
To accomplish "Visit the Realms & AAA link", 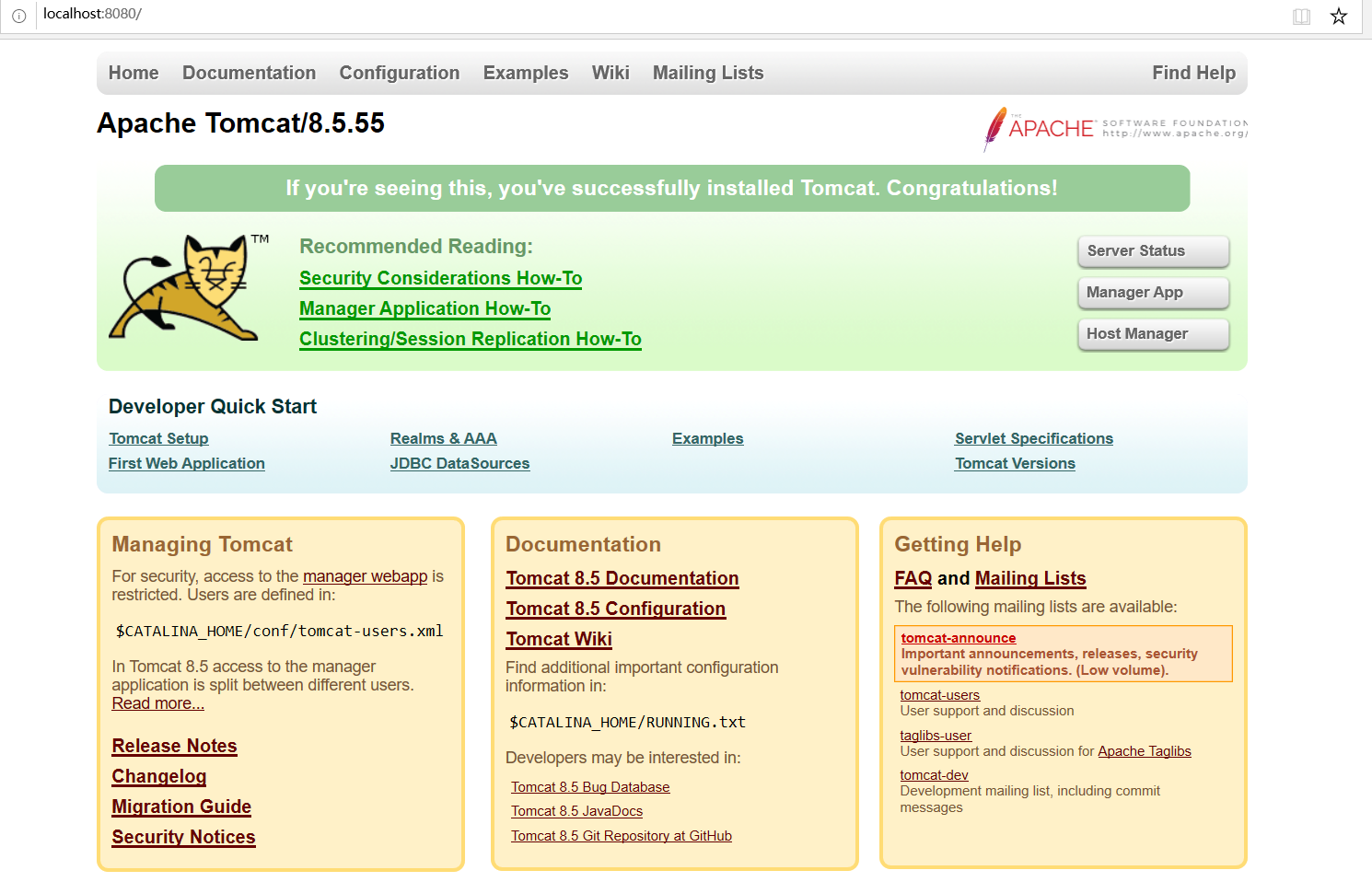I will coord(443,438).
